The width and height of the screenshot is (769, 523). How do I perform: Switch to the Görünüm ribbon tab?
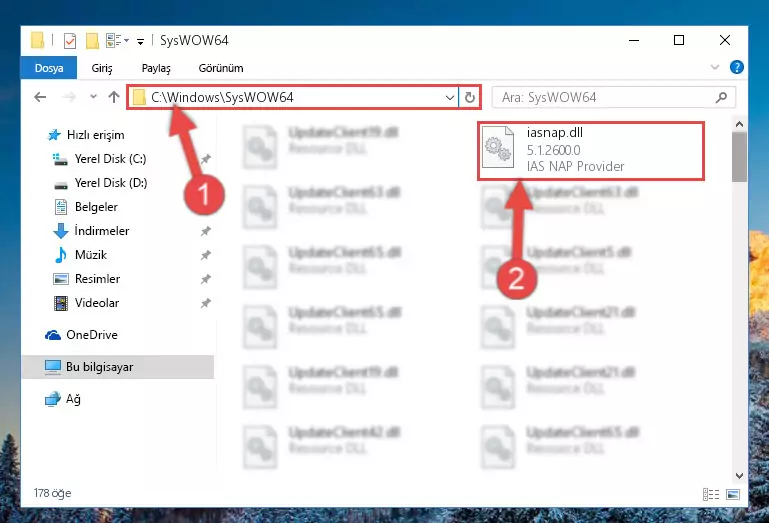click(221, 68)
